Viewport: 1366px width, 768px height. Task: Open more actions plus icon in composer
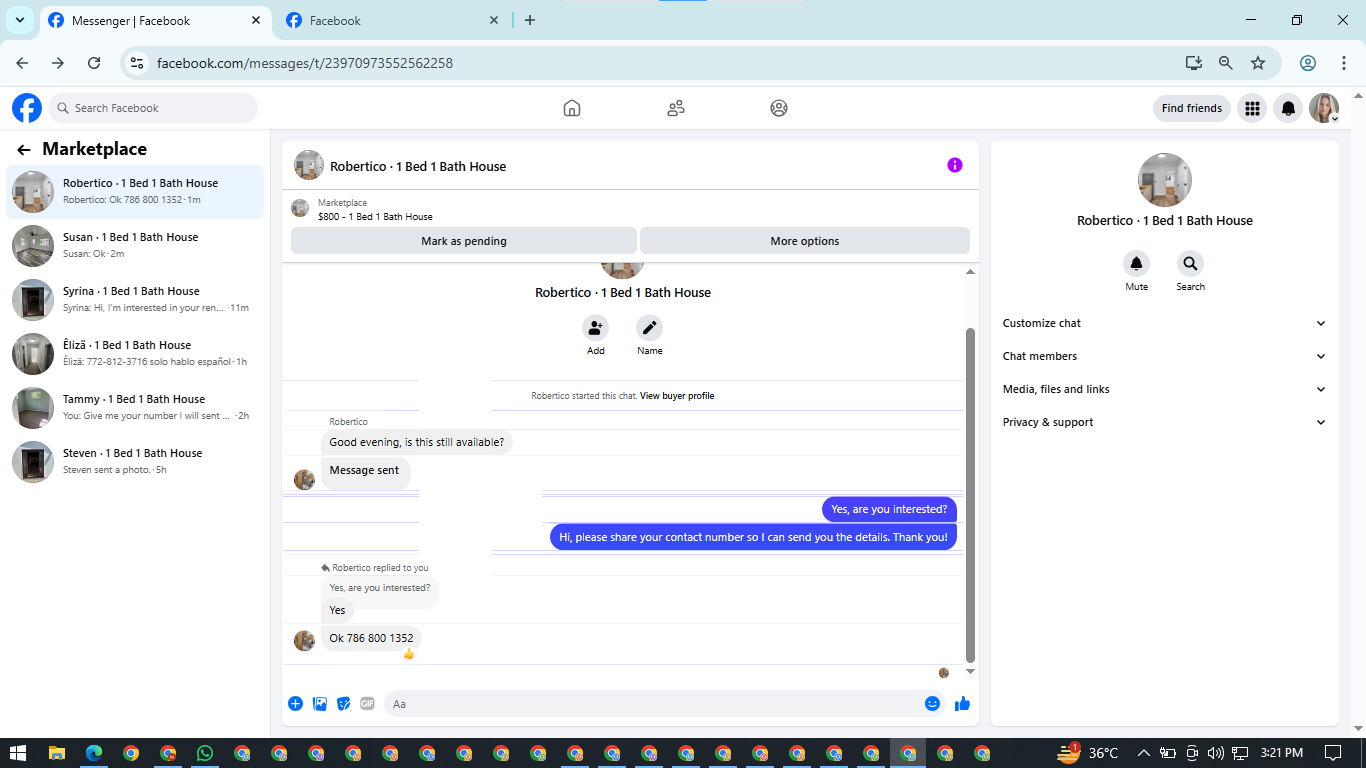tap(295, 704)
